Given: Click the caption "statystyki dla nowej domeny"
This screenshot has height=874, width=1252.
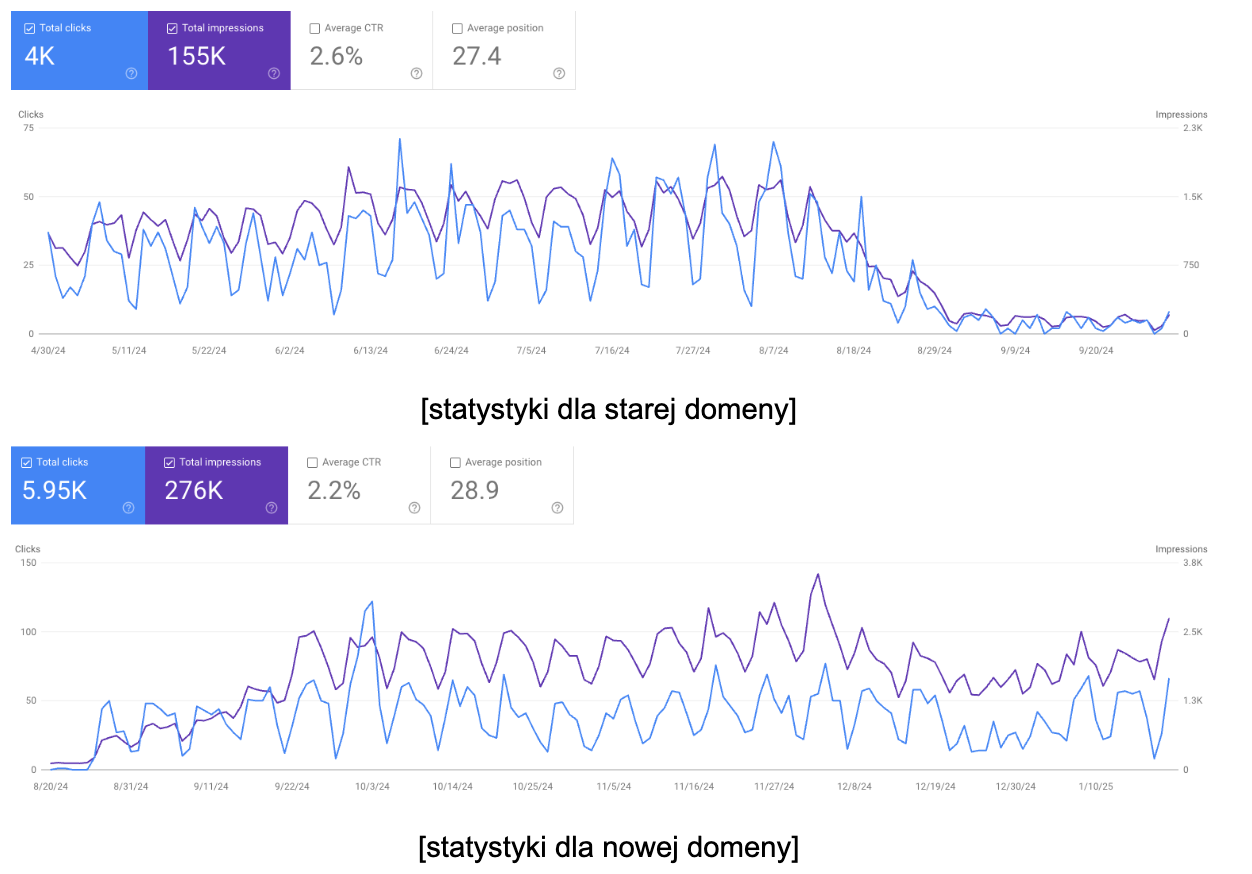Looking at the screenshot, I should [609, 848].
